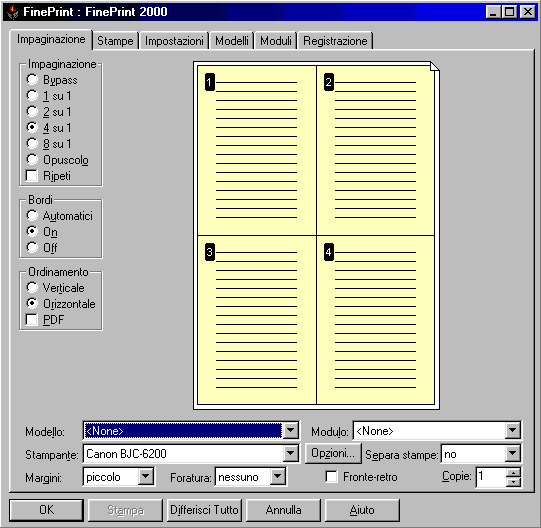Click page 2 in the preview

[375, 150]
